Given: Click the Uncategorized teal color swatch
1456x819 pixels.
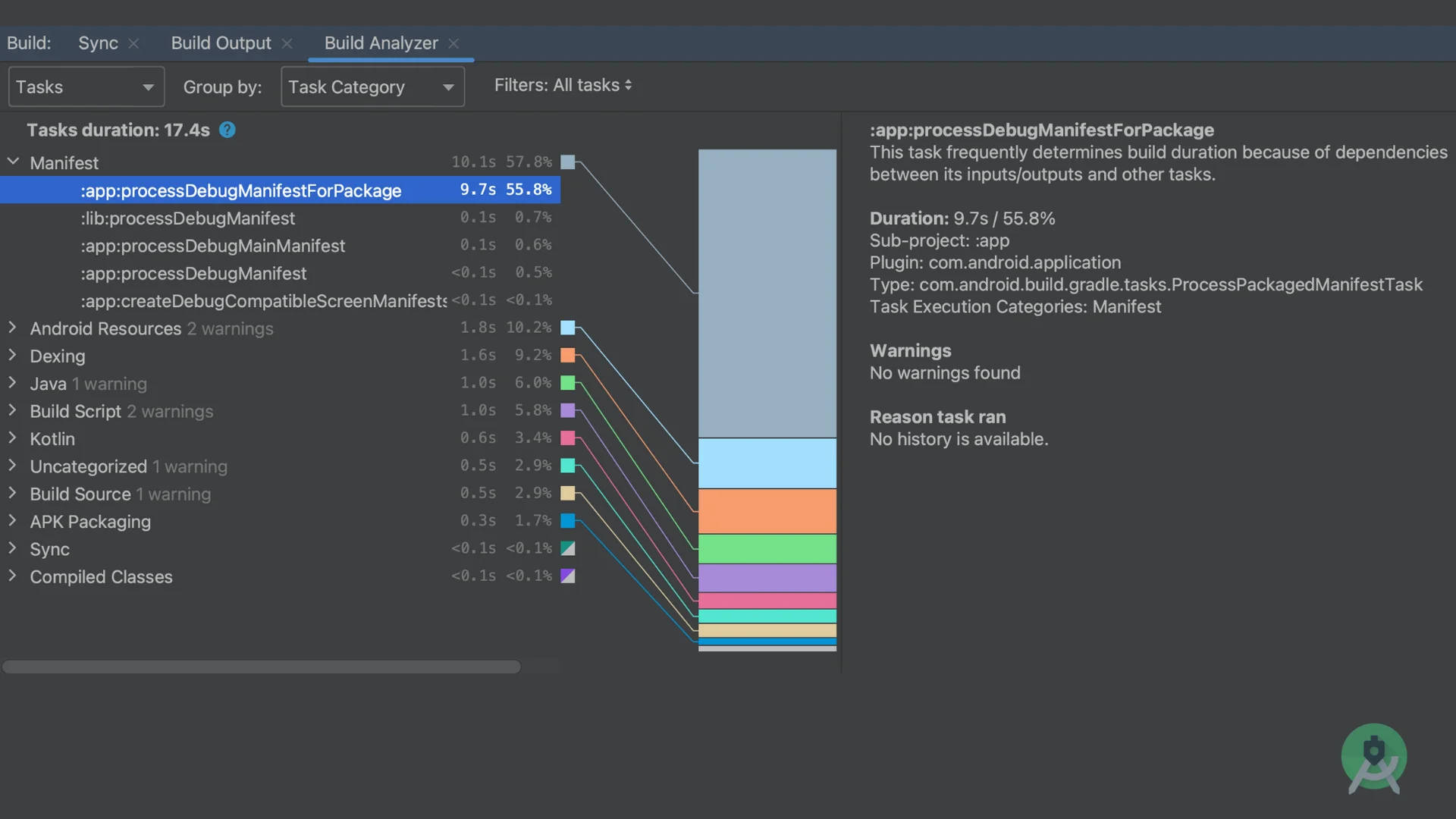Looking at the screenshot, I should (x=568, y=466).
